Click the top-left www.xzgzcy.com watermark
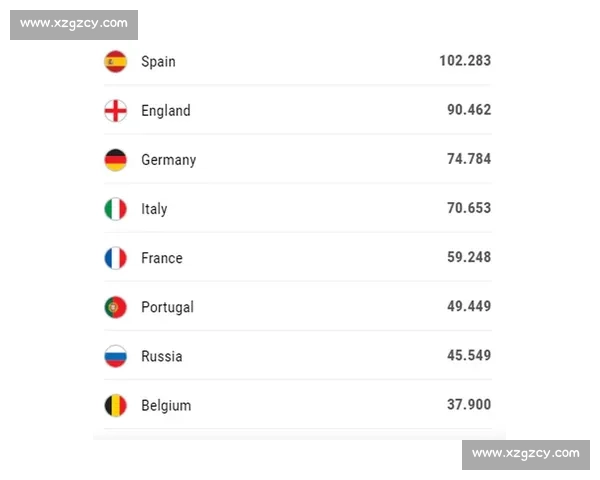Viewport: 600px width, 480px height. (75, 23)
